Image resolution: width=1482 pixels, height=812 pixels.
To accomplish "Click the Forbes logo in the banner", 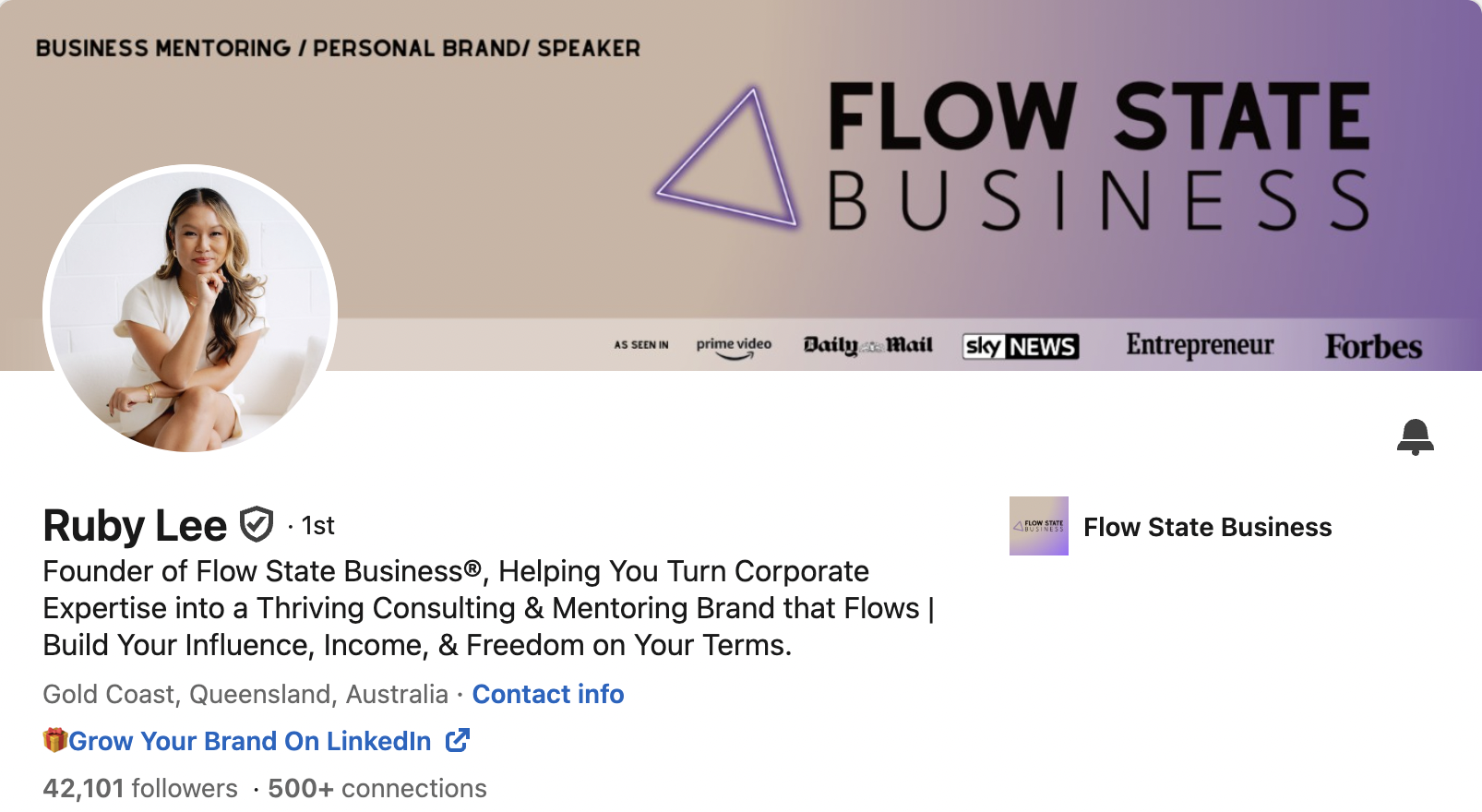I will 1373,347.
